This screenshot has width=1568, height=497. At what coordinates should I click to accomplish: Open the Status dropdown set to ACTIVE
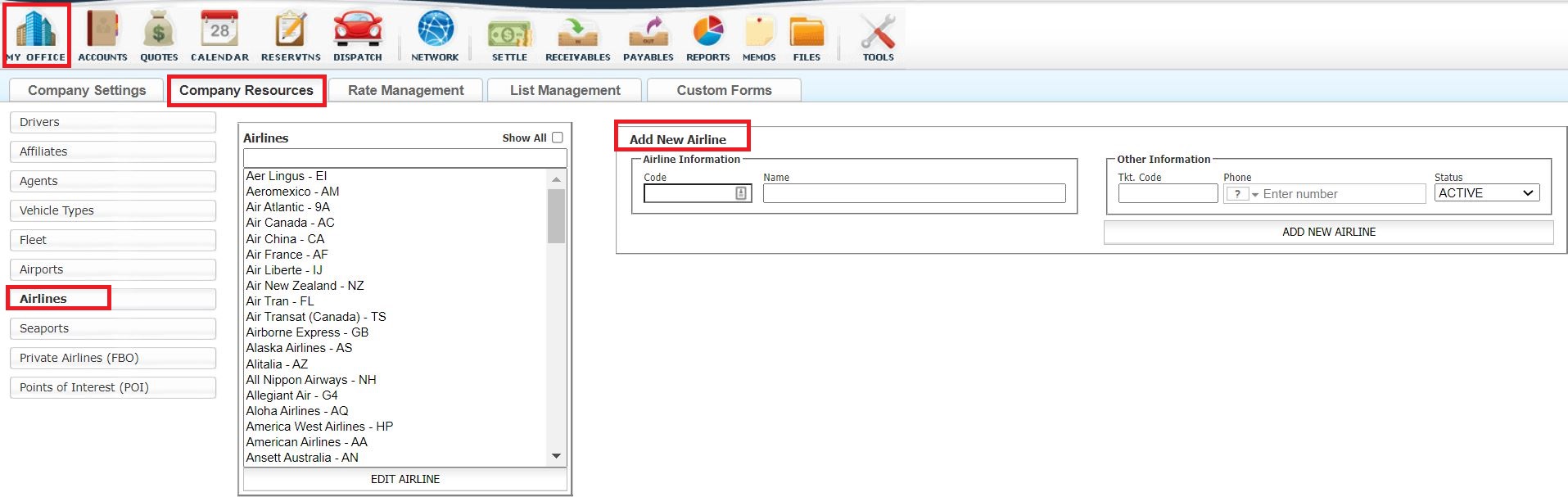click(1486, 193)
